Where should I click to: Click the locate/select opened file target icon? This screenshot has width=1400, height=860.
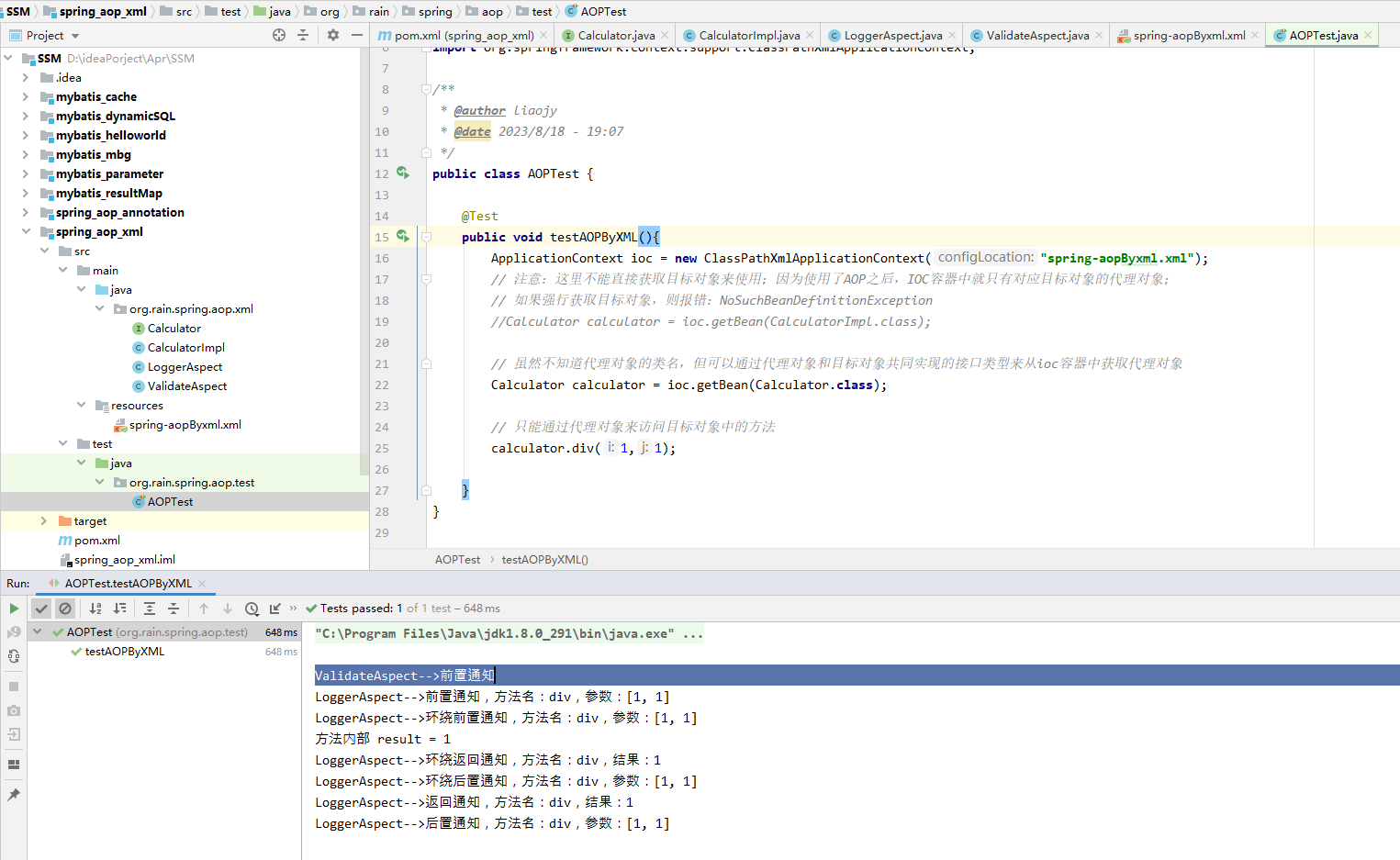[279, 35]
